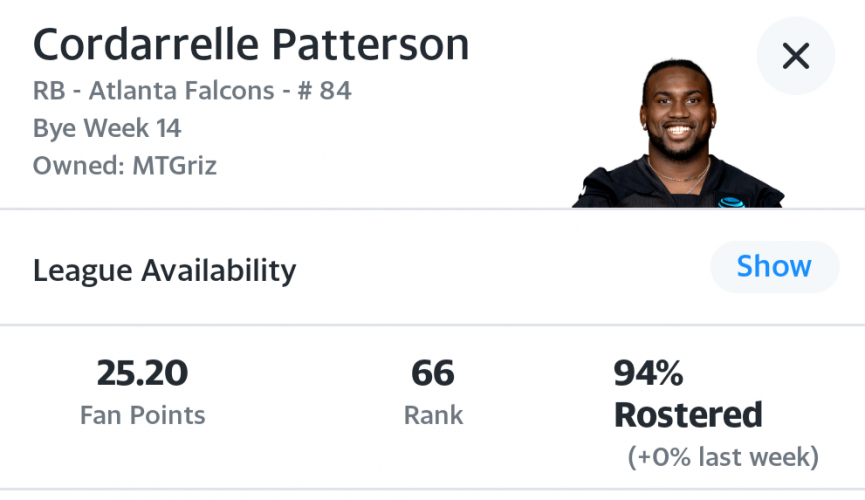Screen dimensions: 865x500
Task: Open Cordarrelle Patterson's headshot photo
Action: (x=678, y=134)
